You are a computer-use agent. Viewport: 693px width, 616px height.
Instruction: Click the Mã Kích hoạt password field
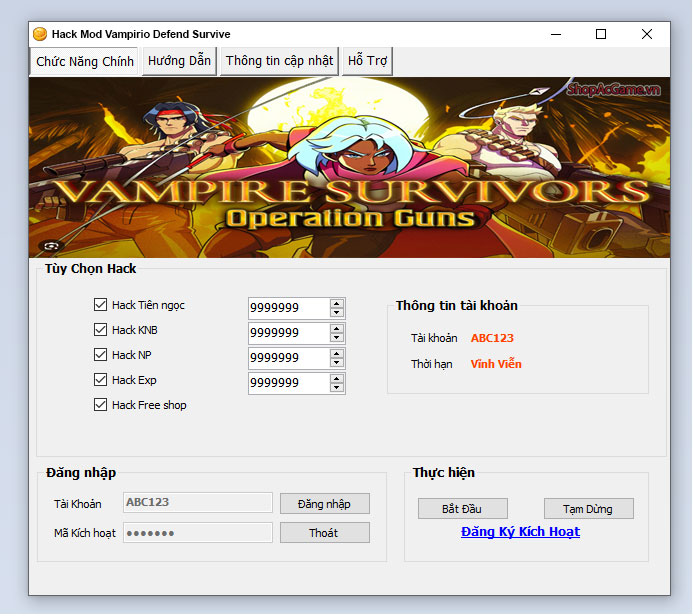pyautogui.click(x=198, y=532)
